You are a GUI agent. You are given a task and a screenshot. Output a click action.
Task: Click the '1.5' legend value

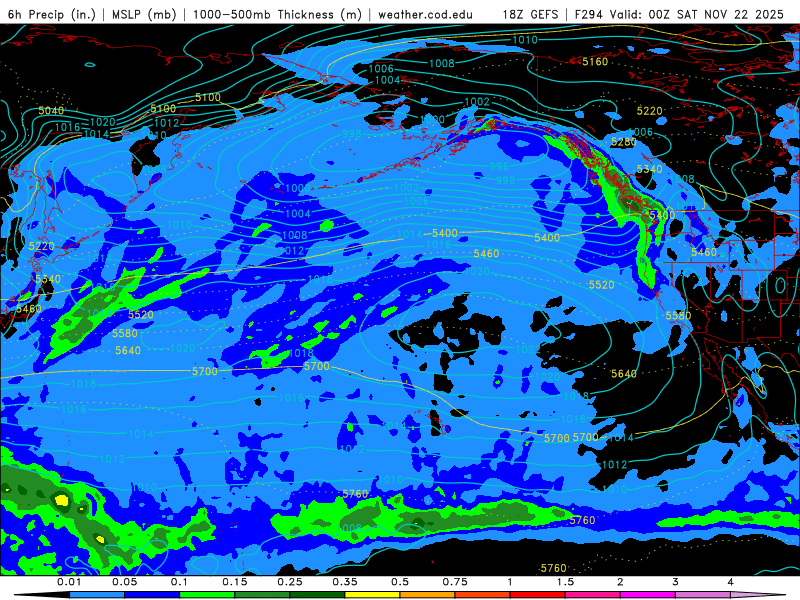[565, 582]
